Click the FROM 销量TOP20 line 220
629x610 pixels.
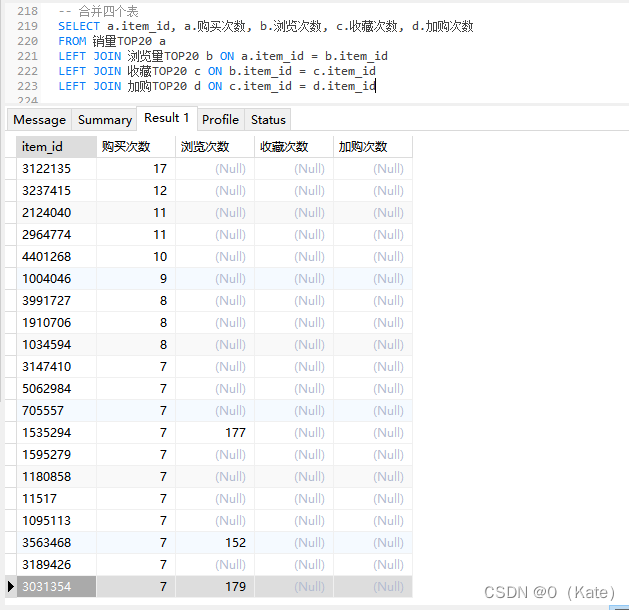click(112, 41)
